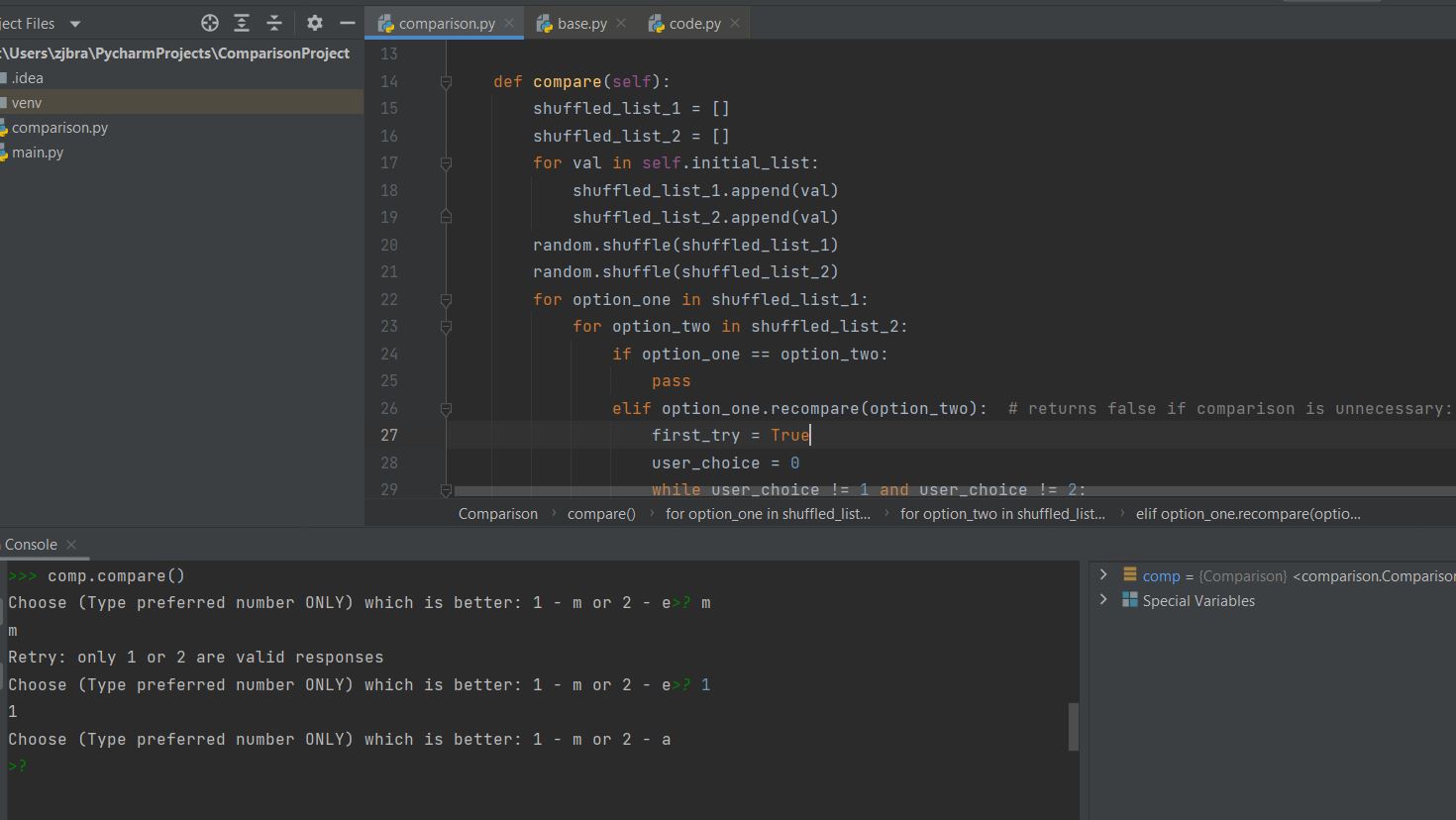Click comparison.py tab's Python file icon
Viewport: 1456px width, 820px height.
pyautogui.click(x=386, y=24)
